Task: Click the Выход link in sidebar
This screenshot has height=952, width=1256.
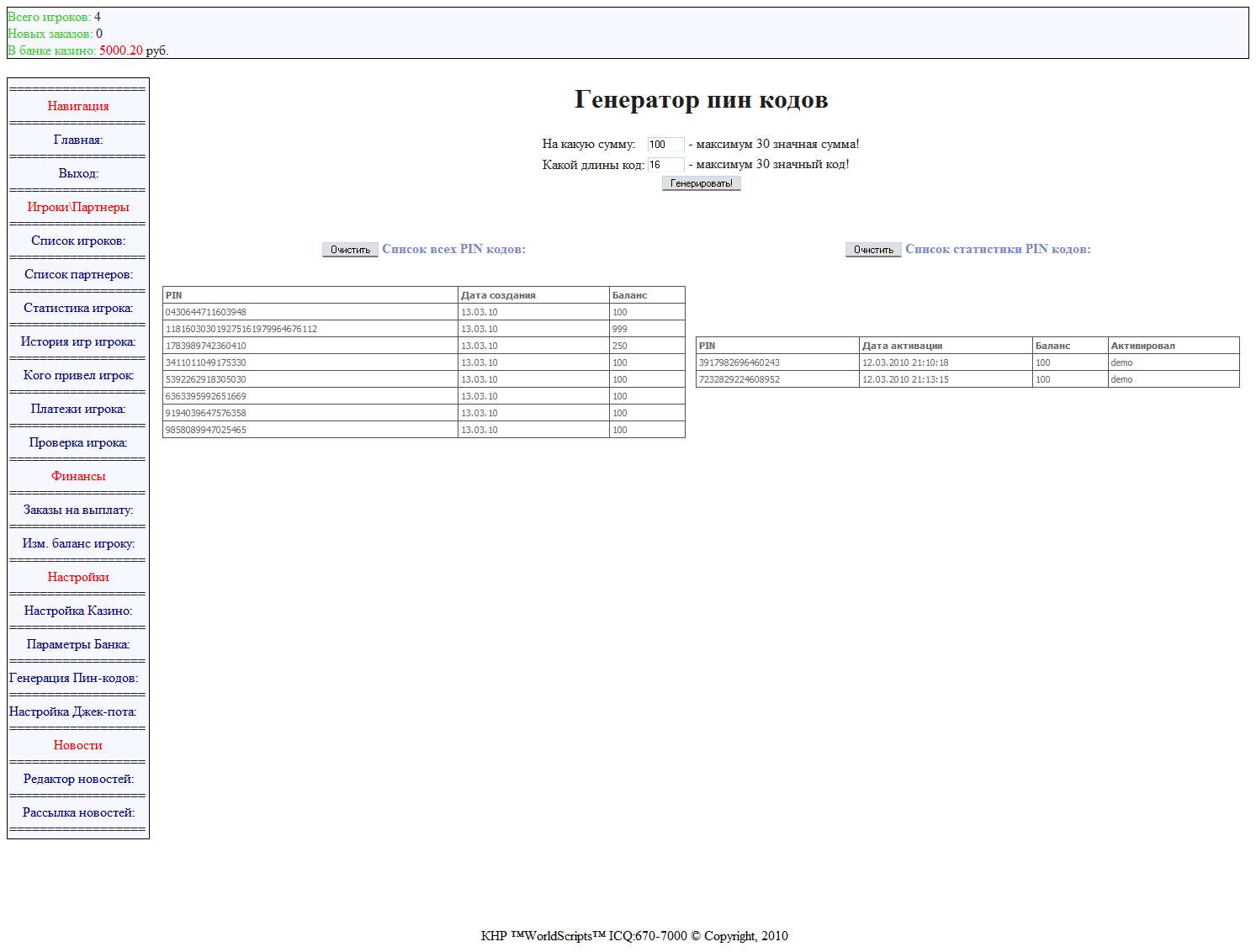Action: click(x=78, y=173)
